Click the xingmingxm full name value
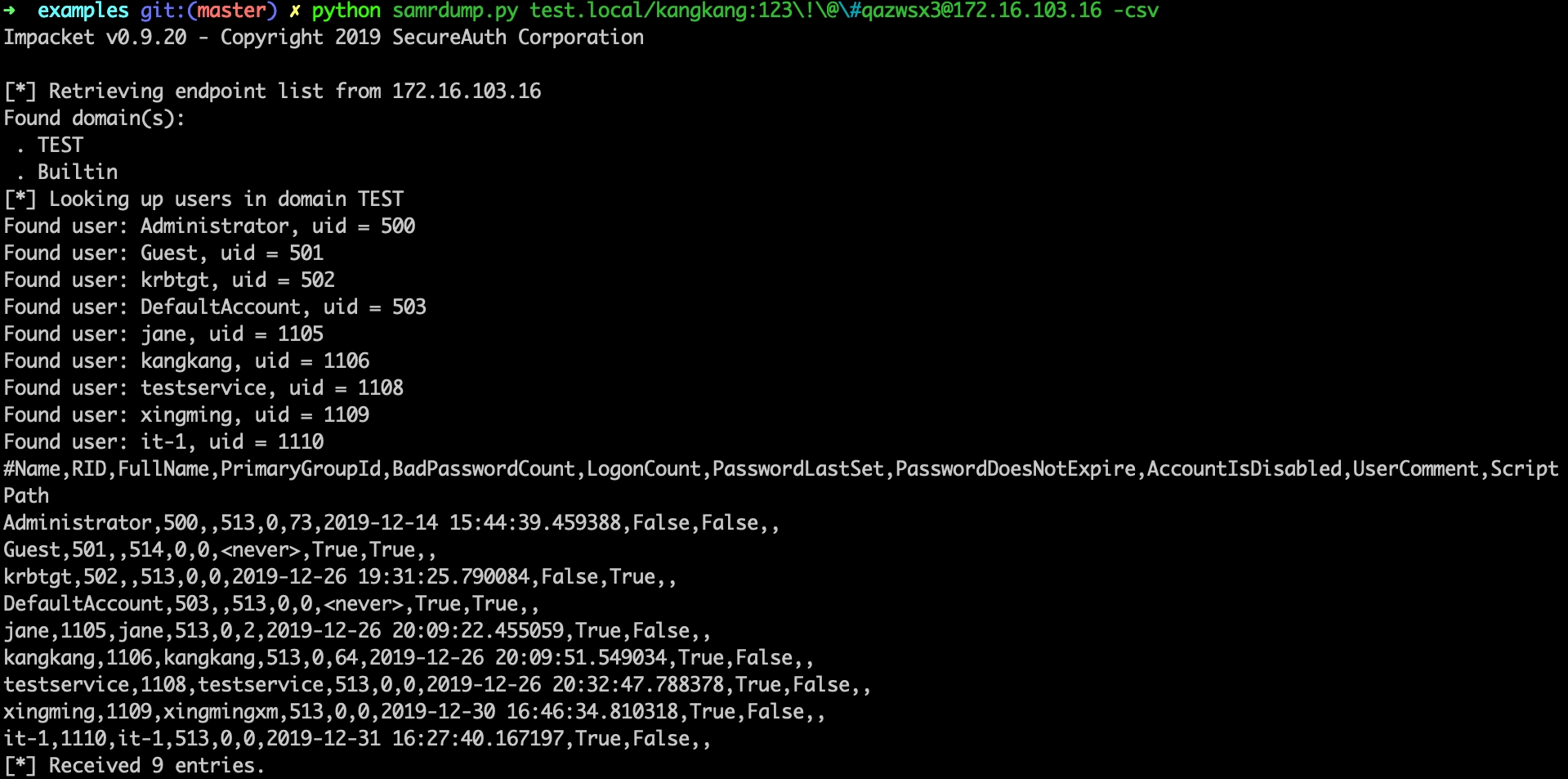Image resolution: width=1568 pixels, height=779 pixels. [x=221, y=712]
